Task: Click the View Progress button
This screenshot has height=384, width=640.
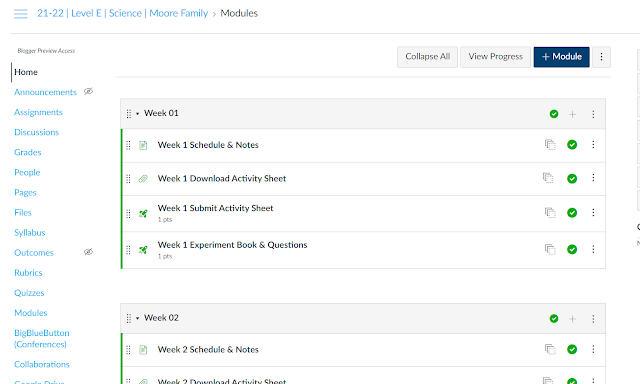Action: click(x=496, y=57)
